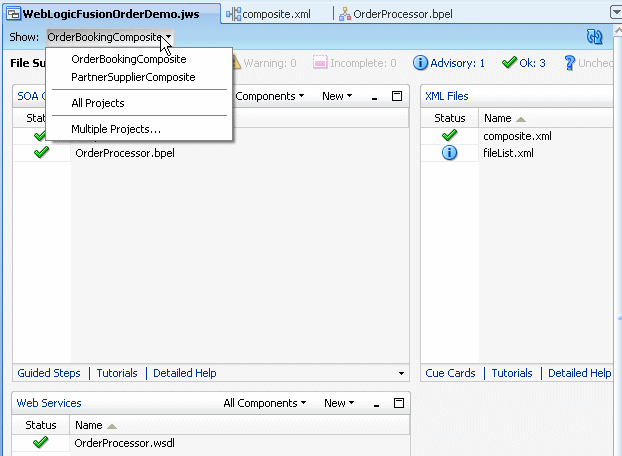
Task: Click the Incomplete: 0 filter text
Action: coord(363,63)
